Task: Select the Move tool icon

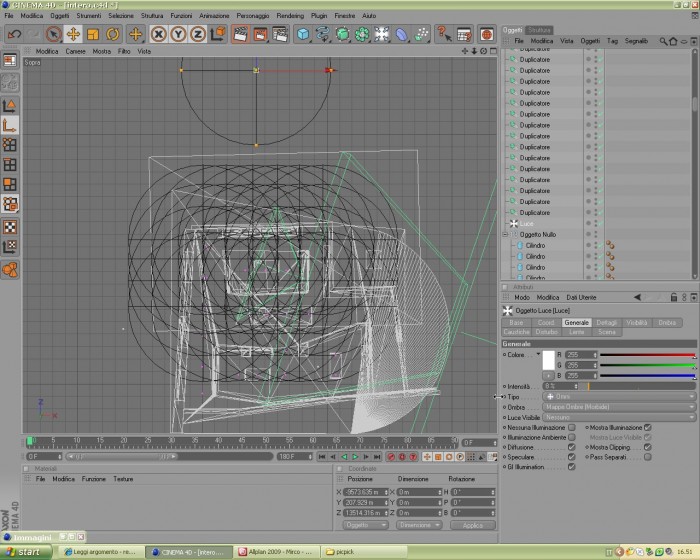Action: click(x=73, y=34)
